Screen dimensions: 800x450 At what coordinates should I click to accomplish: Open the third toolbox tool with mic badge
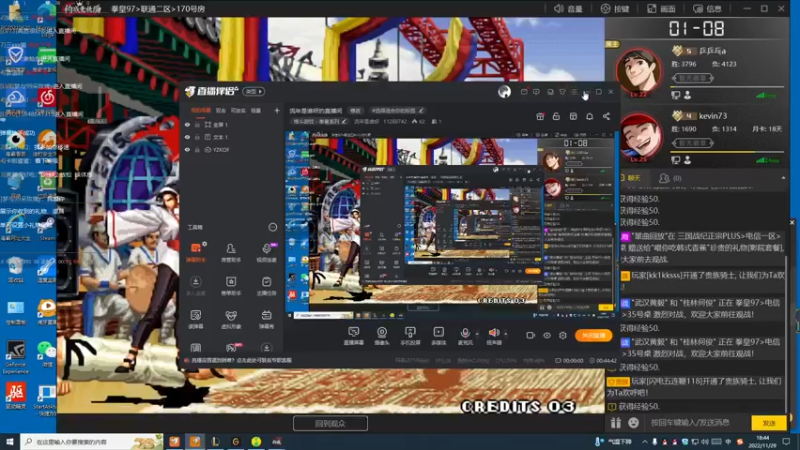[x=266, y=253]
